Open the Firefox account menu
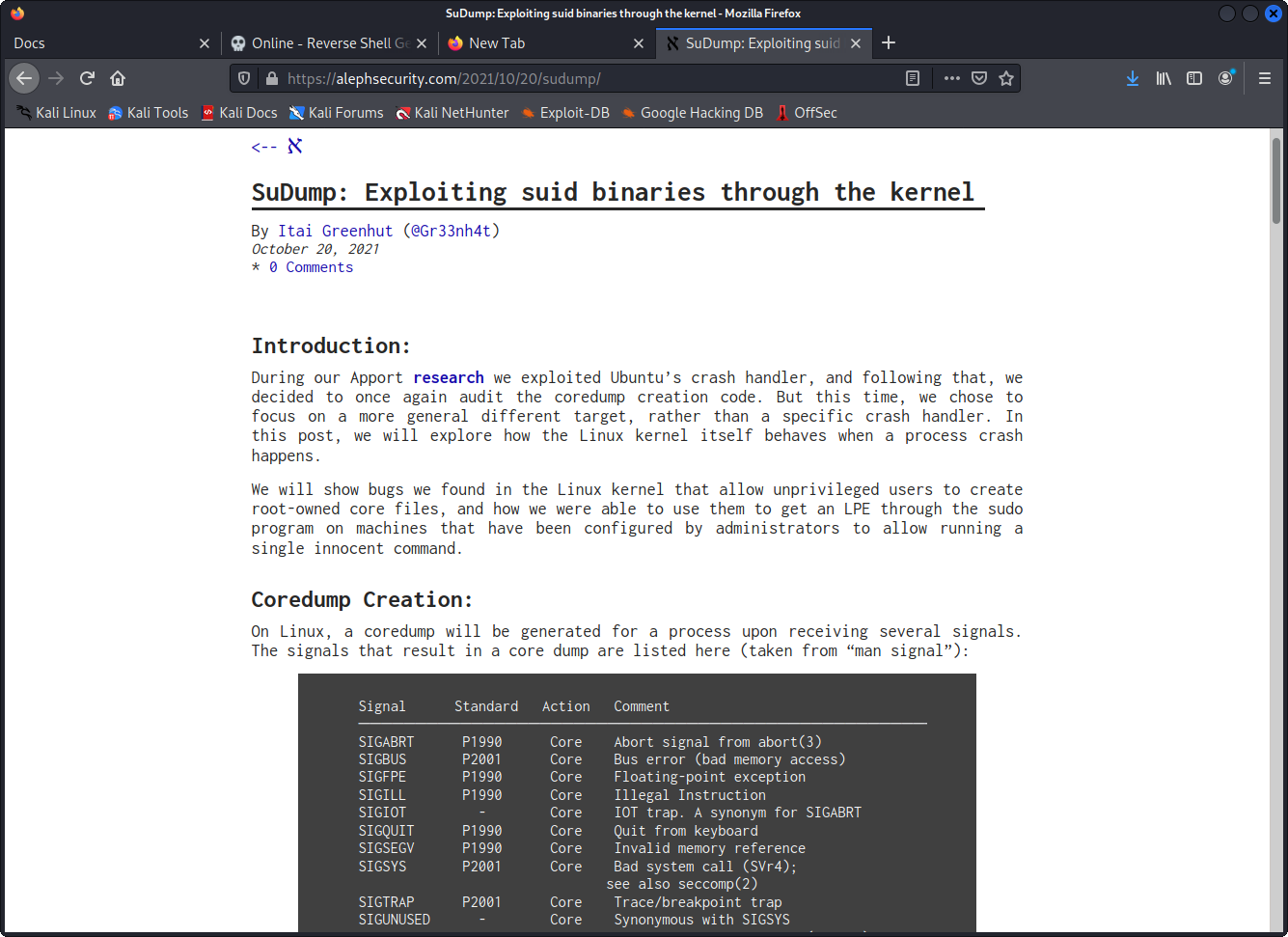 tap(1225, 78)
